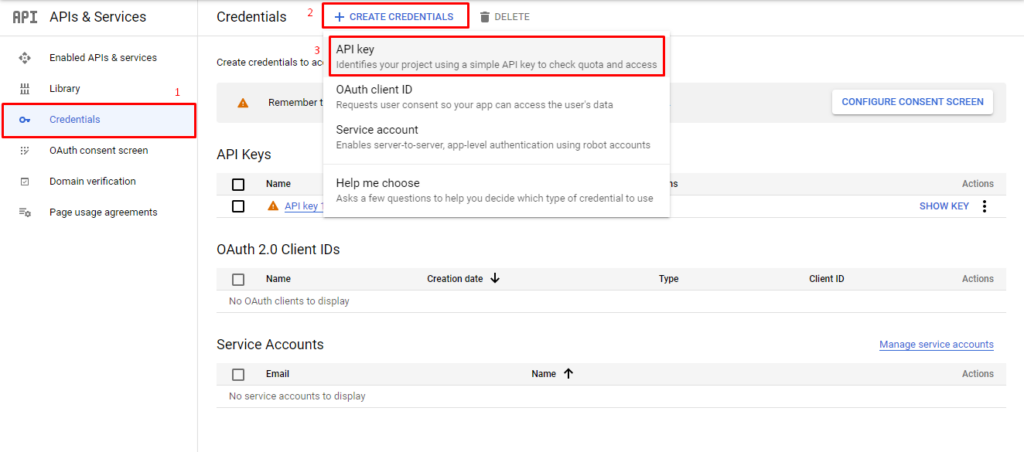Click the Name column header in the Service Accounts table

point(543,374)
